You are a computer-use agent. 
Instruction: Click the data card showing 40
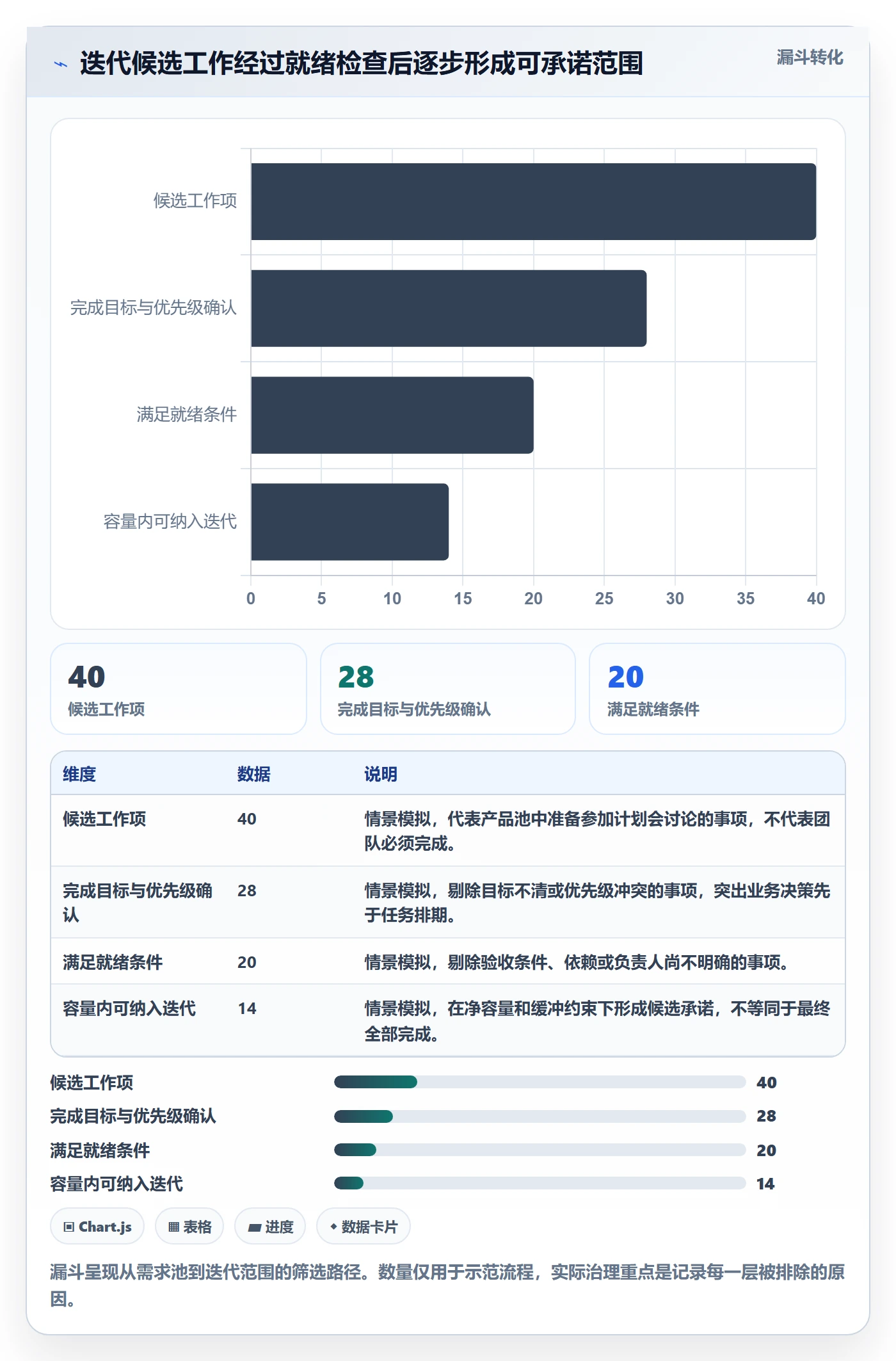tap(179, 689)
